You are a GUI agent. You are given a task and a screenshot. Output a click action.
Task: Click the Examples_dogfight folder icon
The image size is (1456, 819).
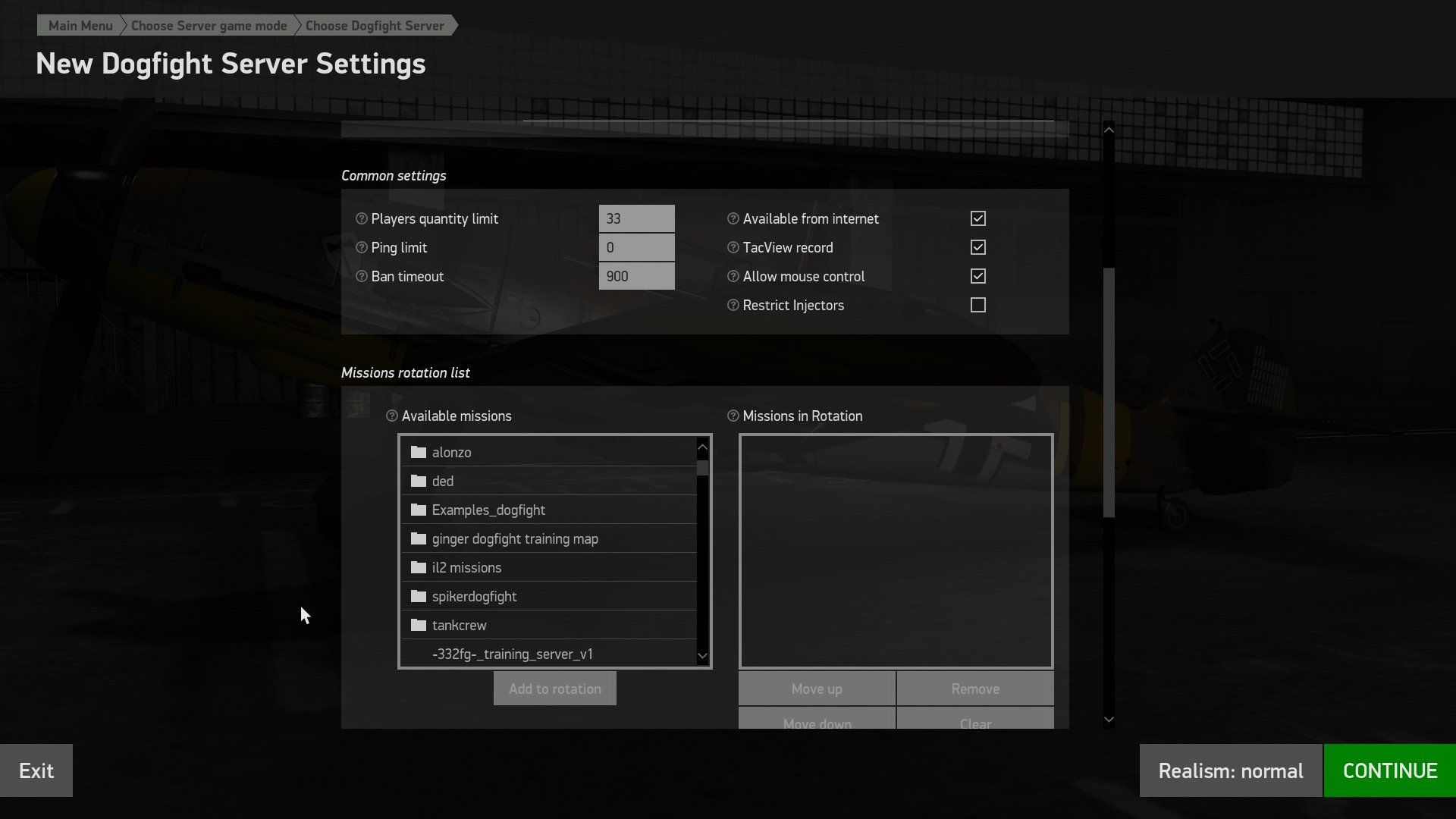pos(419,510)
